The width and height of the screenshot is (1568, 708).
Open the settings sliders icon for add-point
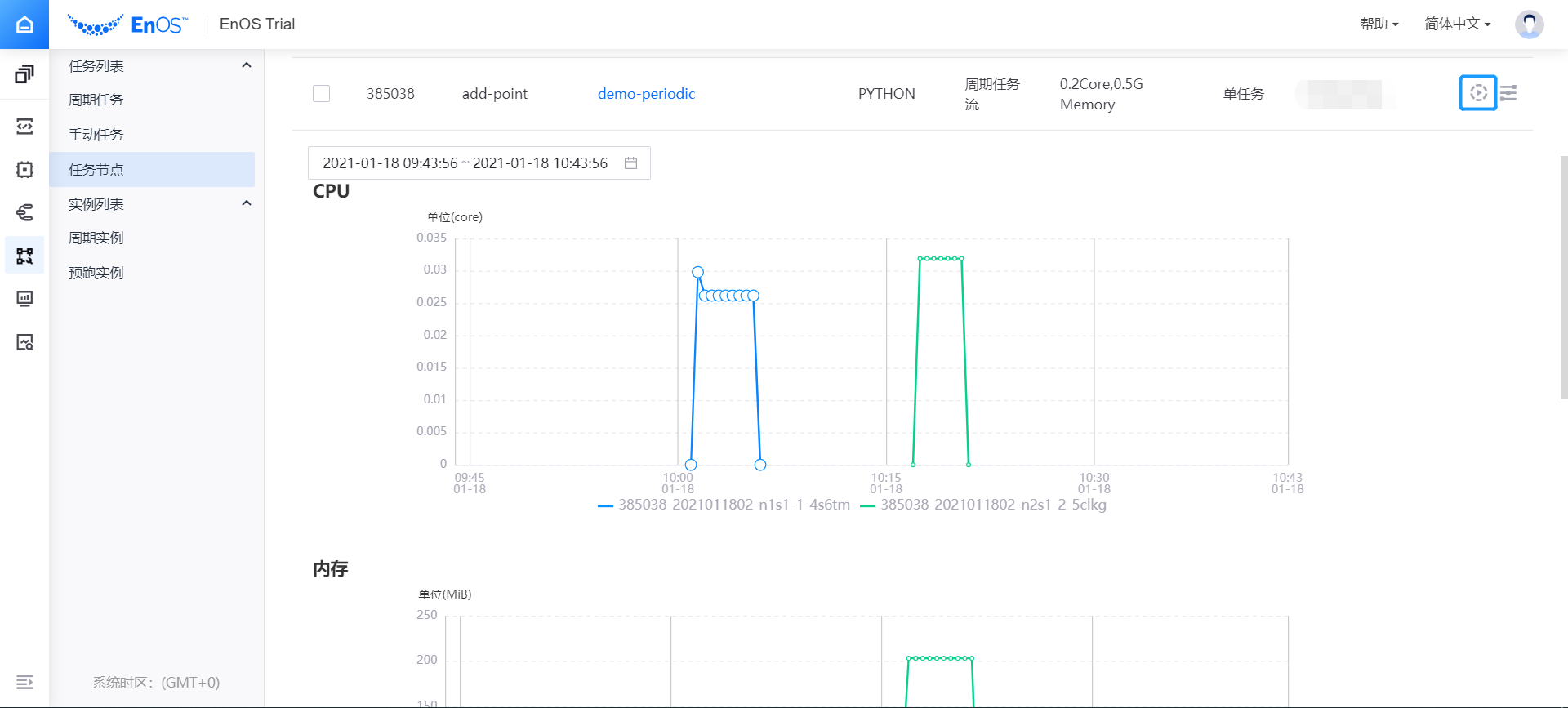[x=1508, y=93]
